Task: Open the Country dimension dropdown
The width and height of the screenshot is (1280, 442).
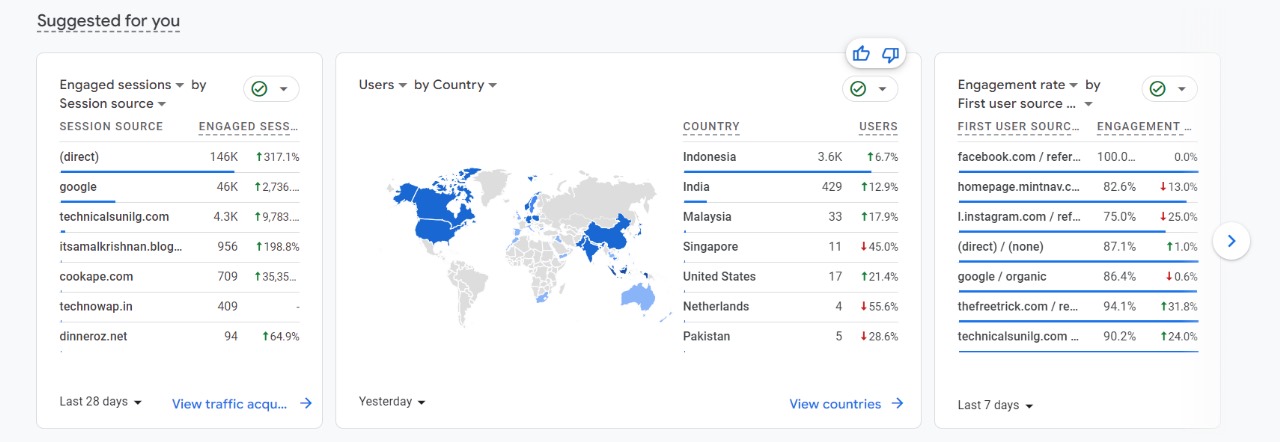Action: click(x=465, y=85)
